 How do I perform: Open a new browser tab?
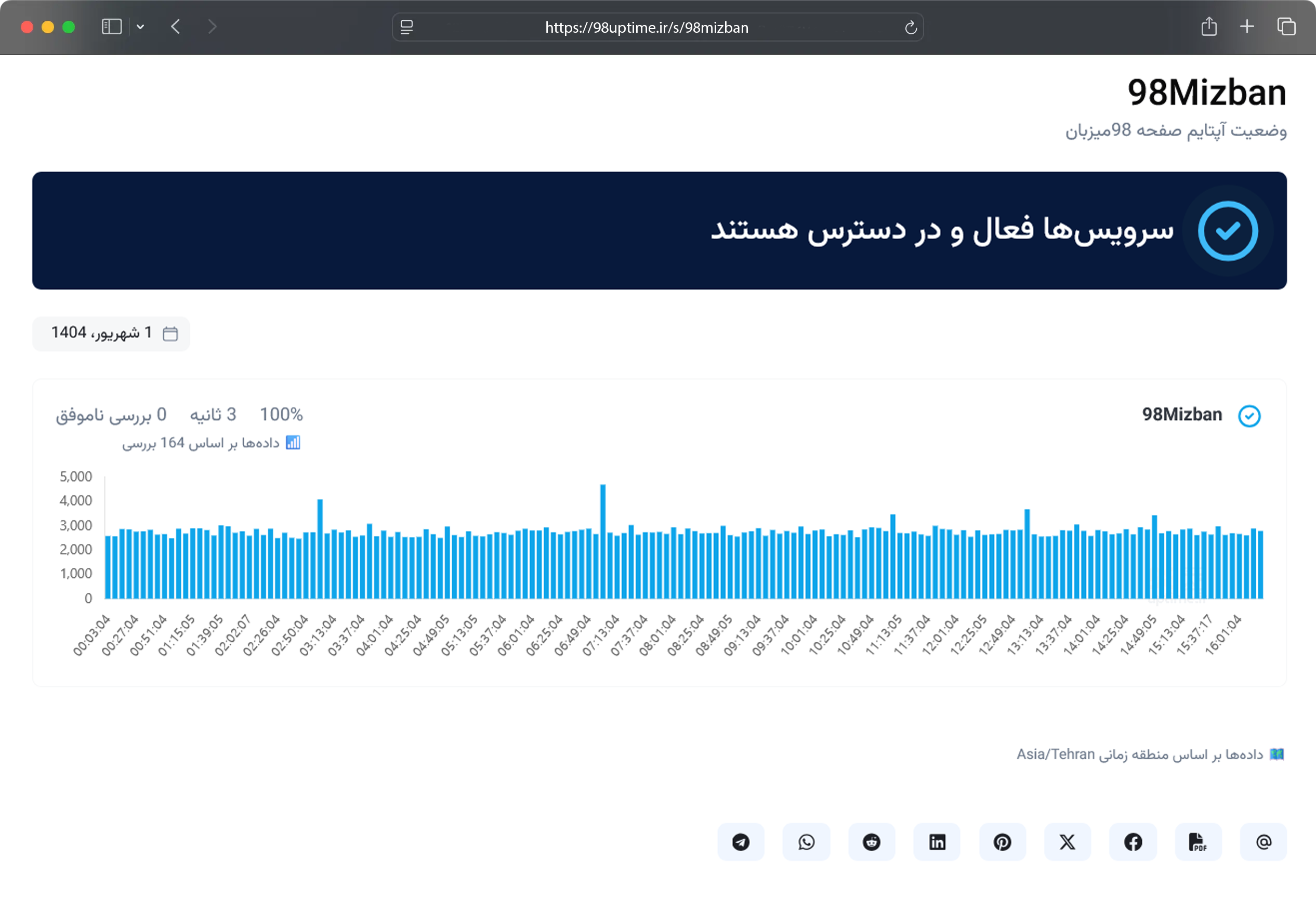click(1247, 27)
